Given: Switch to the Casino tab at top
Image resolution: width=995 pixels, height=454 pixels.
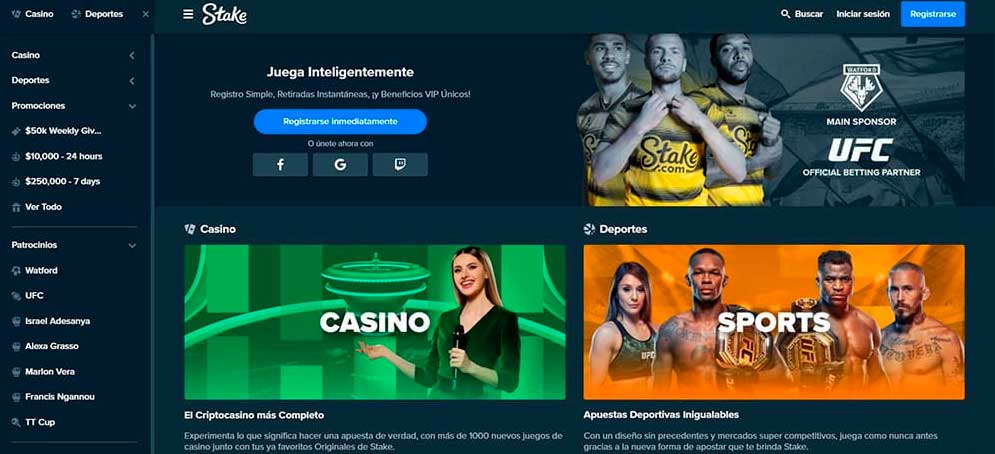Looking at the screenshot, I should pyautogui.click(x=33, y=14).
